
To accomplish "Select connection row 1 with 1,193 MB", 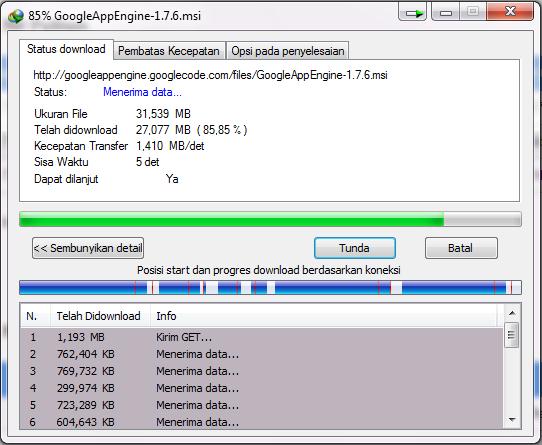I will pos(261,337).
